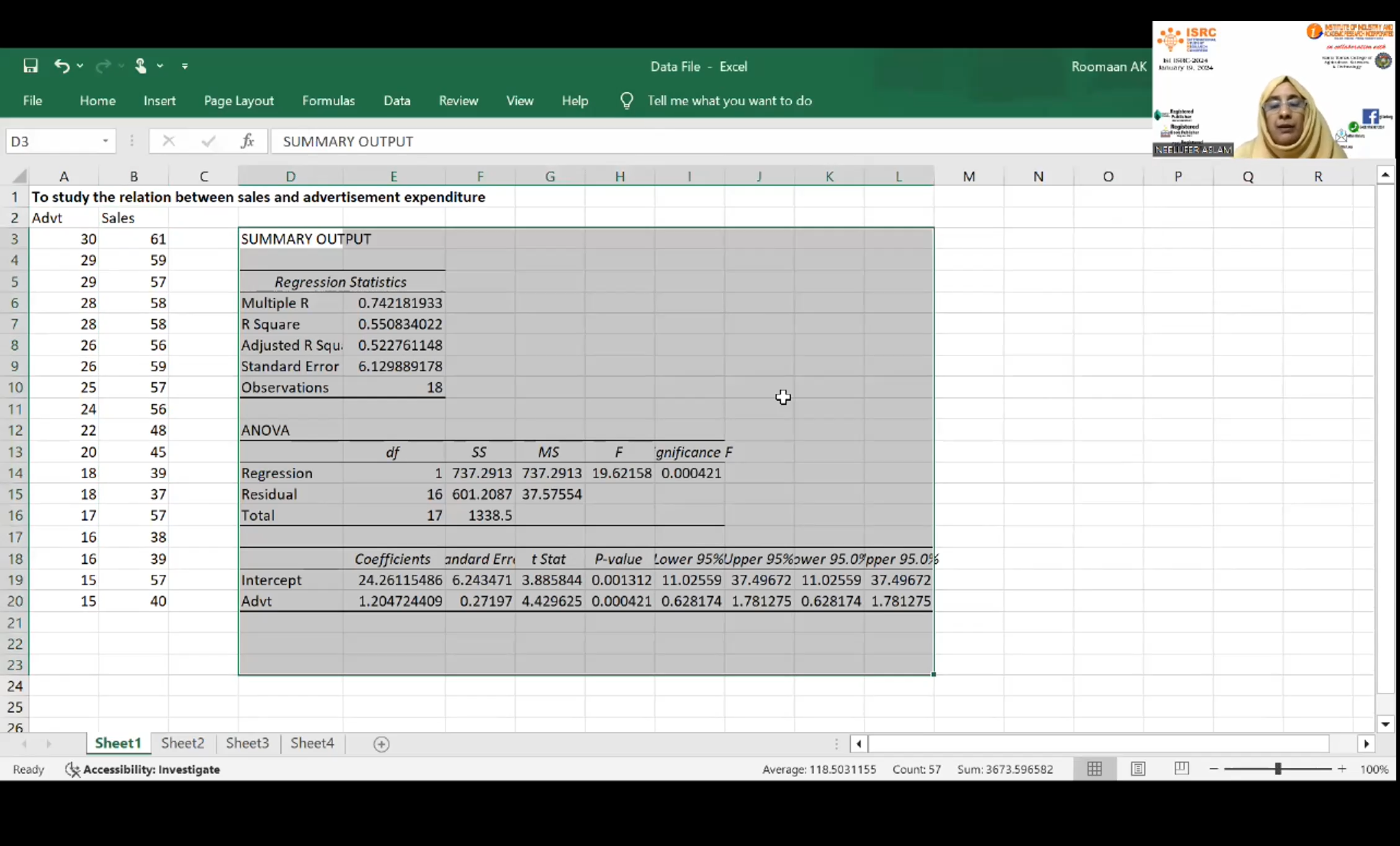Click the Insert Function fx icon

[248, 141]
